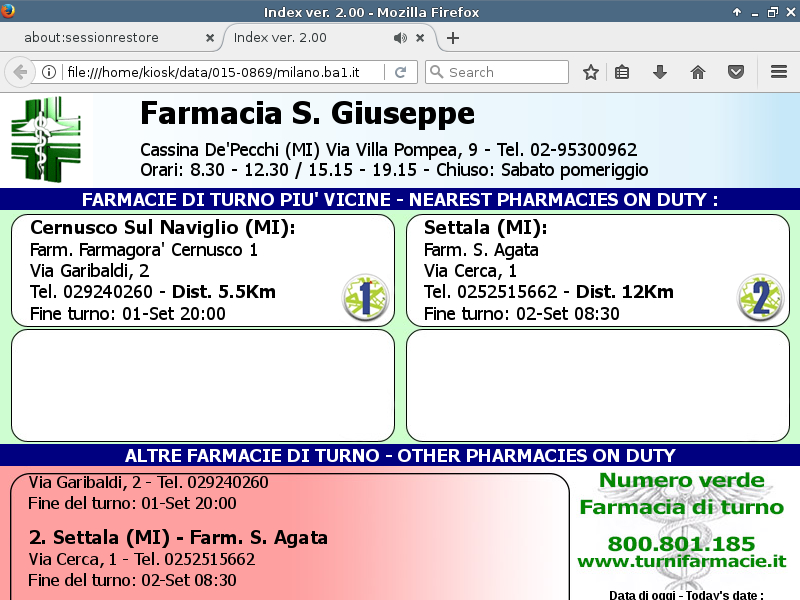This screenshot has height=600, width=800.
Task: Click the browser back arrow button
Action: pos(19,72)
